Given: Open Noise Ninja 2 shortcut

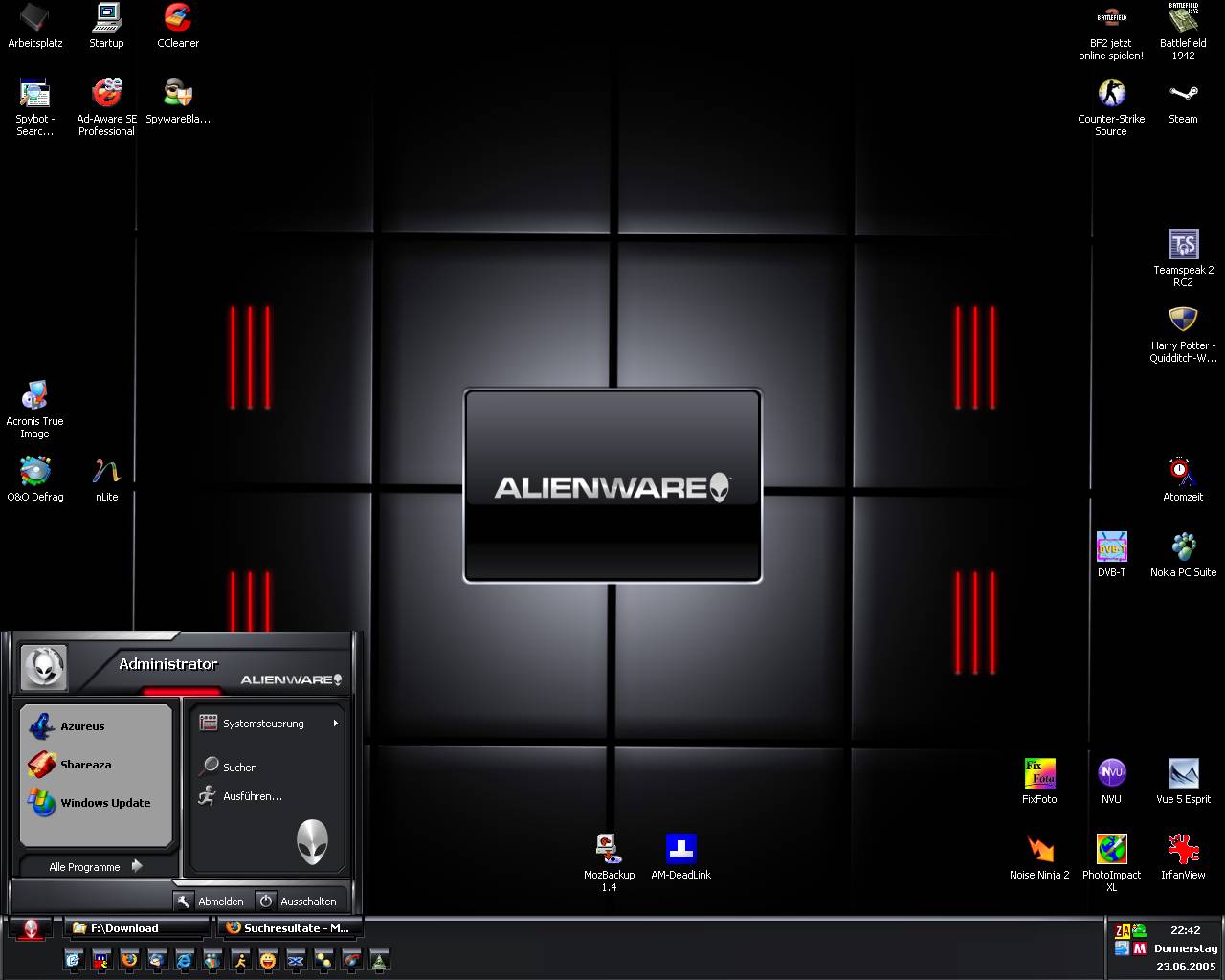Looking at the screenshot, I should (x=1039, y=857).
